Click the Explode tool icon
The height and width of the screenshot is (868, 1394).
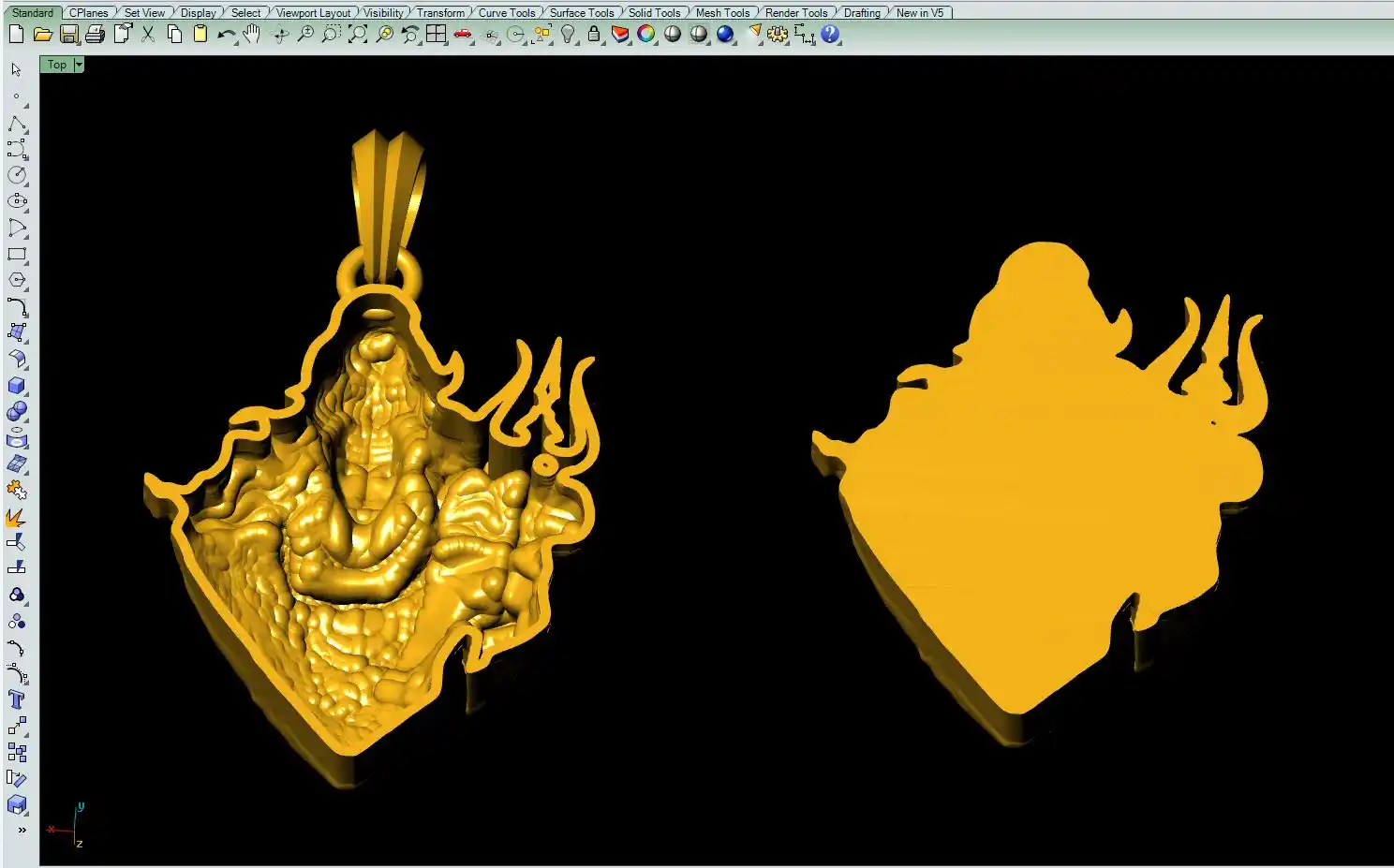(x=16, y=517)
